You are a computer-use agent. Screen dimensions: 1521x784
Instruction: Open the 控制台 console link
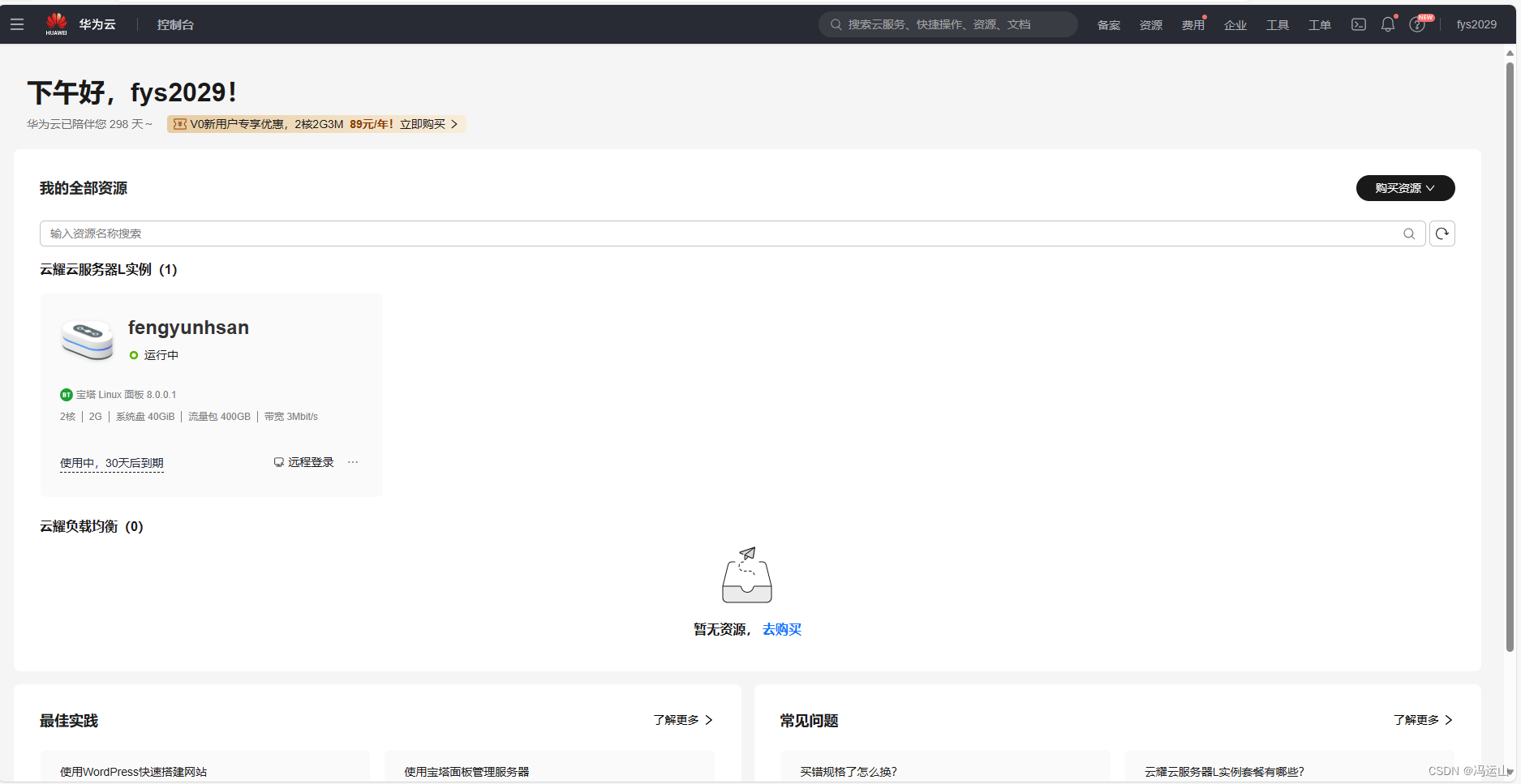[175, 24]
